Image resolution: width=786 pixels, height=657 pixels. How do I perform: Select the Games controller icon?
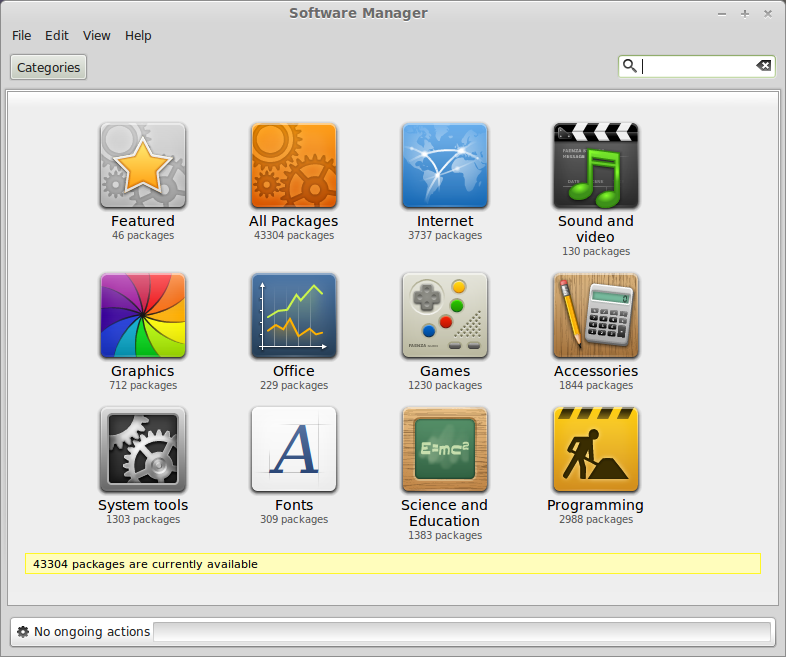445,316
